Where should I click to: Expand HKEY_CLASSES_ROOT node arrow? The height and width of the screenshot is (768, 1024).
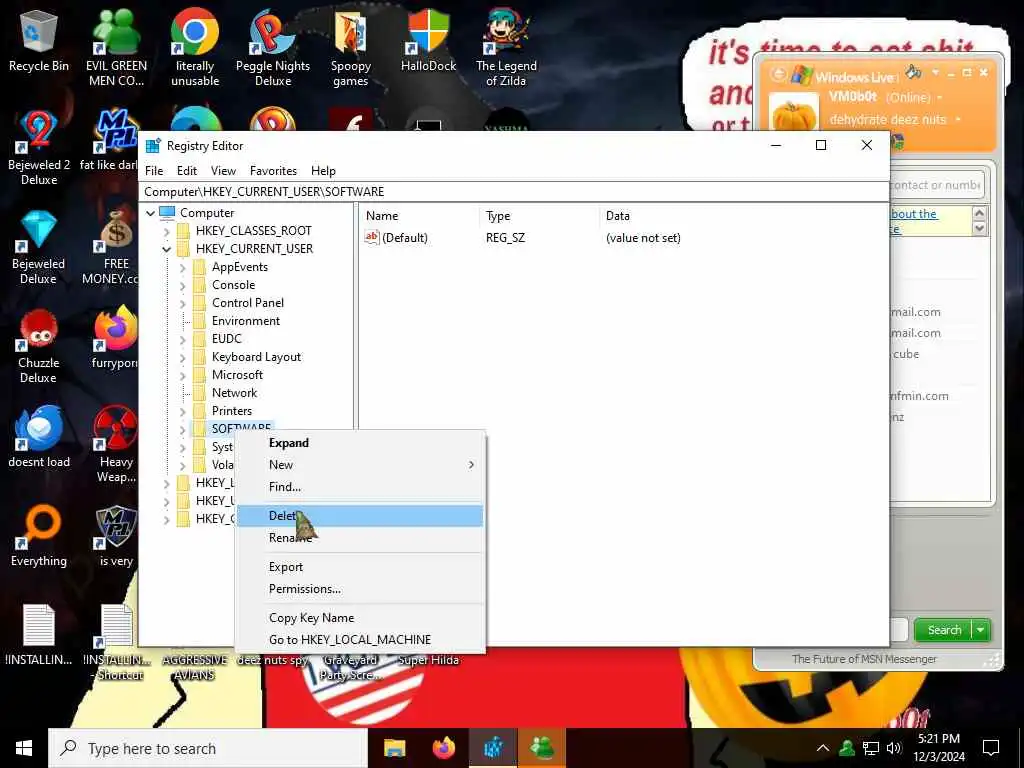coord(167,231)
